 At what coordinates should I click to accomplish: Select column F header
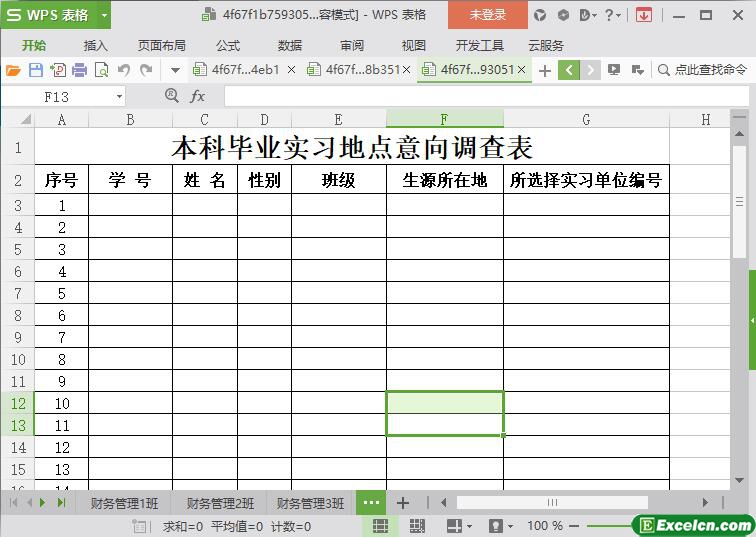(x=445, y=119)
